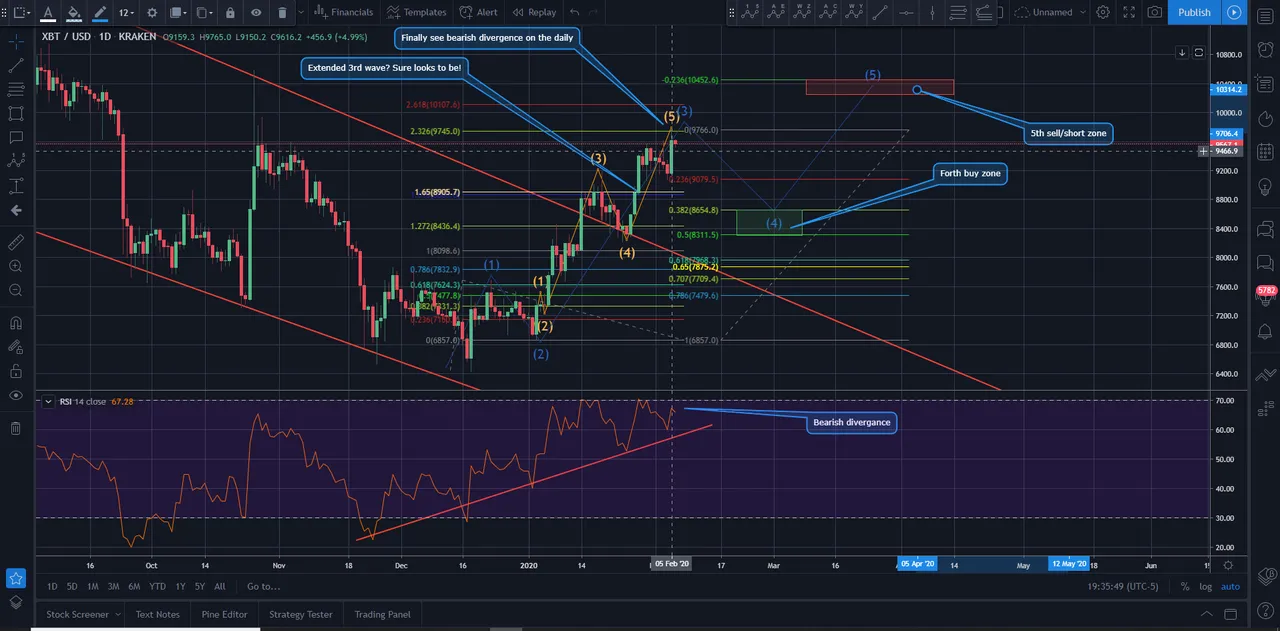The height and width of the screenshot is (631, 1280).
Task: Open the line color swatch pen icon
Action: click(99, 13)
